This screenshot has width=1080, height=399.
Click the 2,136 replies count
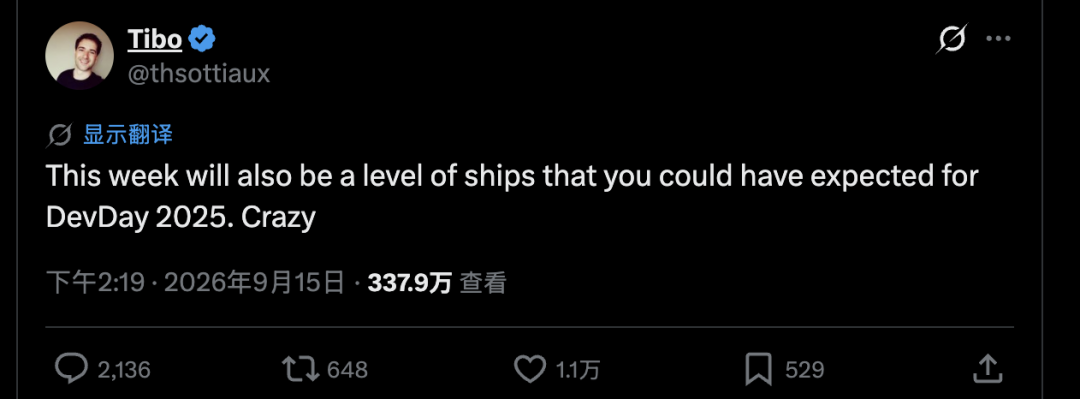[x=124, y=370]
